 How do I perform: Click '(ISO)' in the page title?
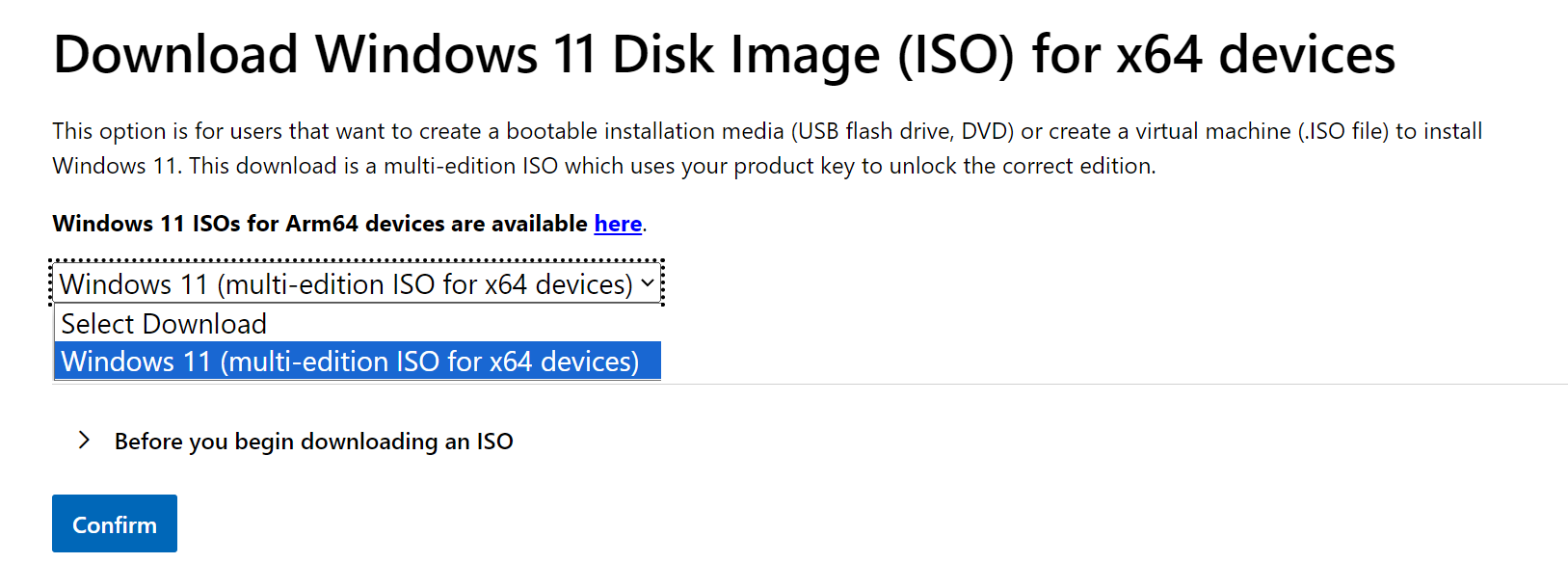point(956,54)
